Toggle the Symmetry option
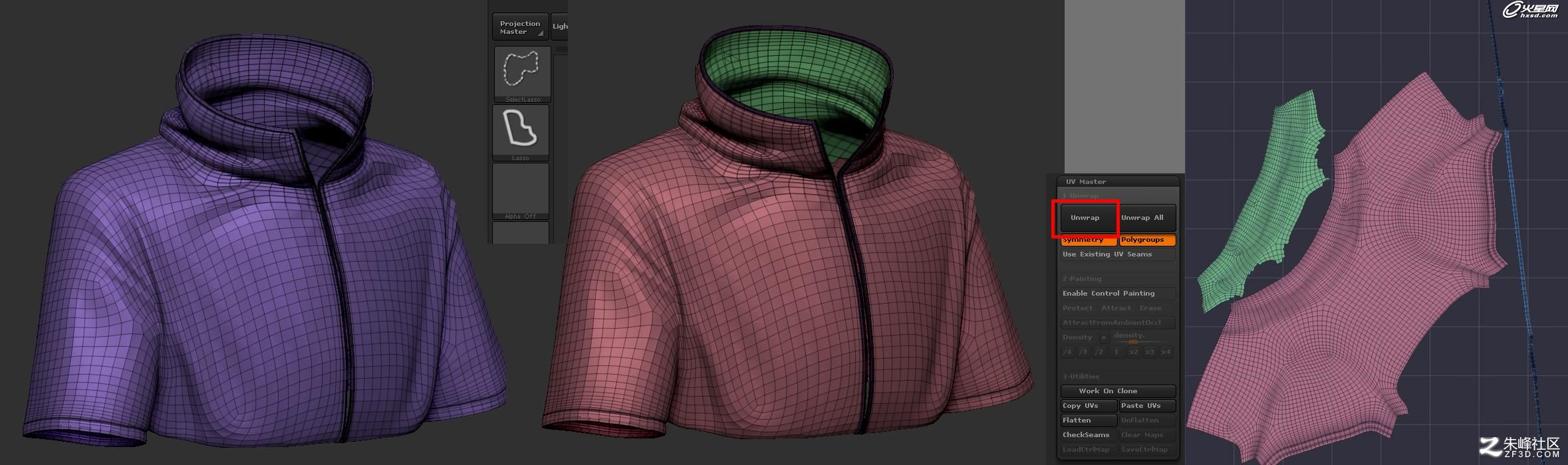The height and width of the screenshot is (465, 1568). [1089, 240]
